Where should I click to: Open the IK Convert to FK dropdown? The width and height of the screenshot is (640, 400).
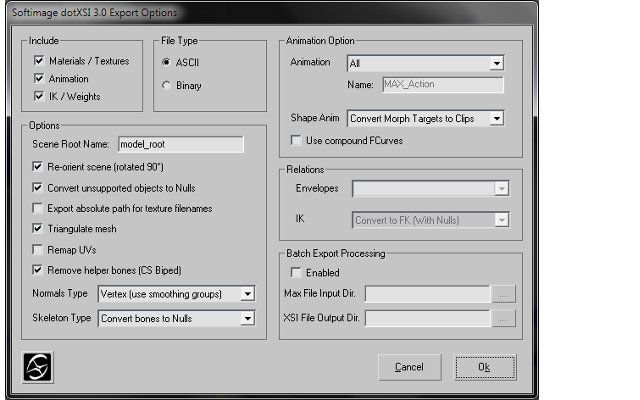pyautogui.click(x=431, y=220)
